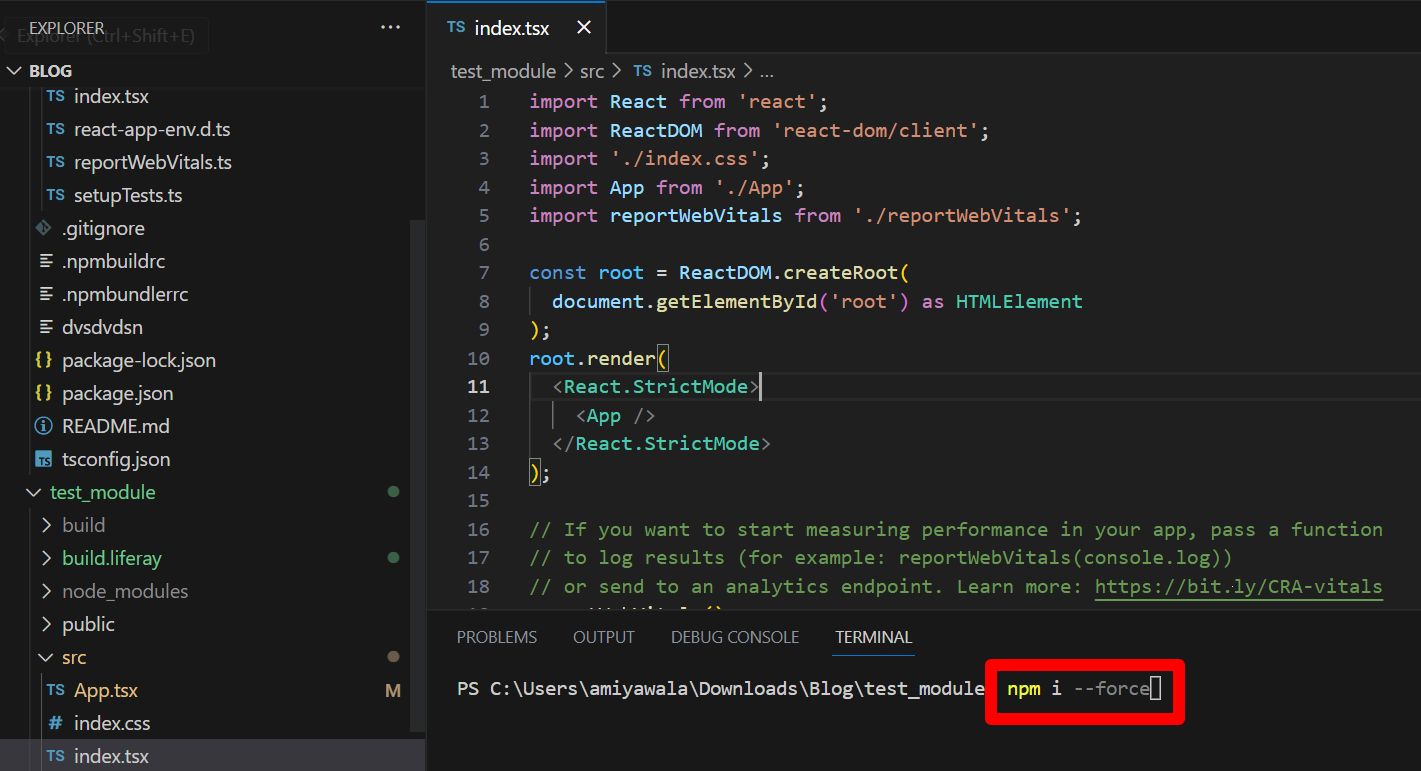Open Explorer more actions ellipsis menu
1421x771 pixels.
[391, 28]
